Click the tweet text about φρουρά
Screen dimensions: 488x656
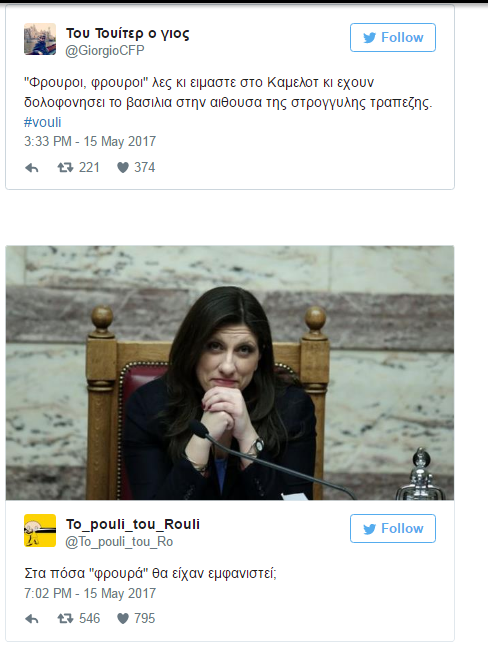tap(150, 573)
